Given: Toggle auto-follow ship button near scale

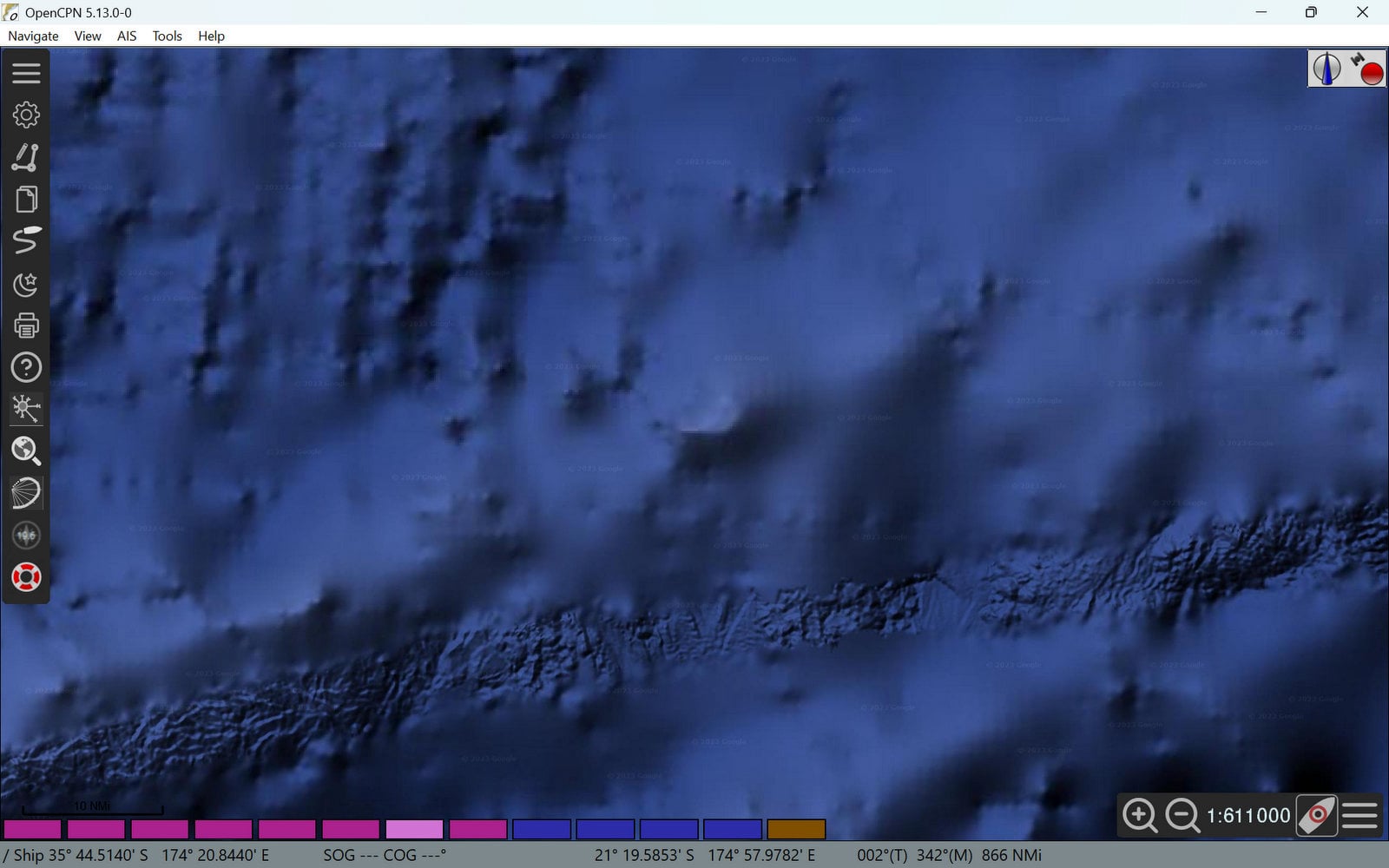Looking at the screenshot, I should pos(1316,815).
